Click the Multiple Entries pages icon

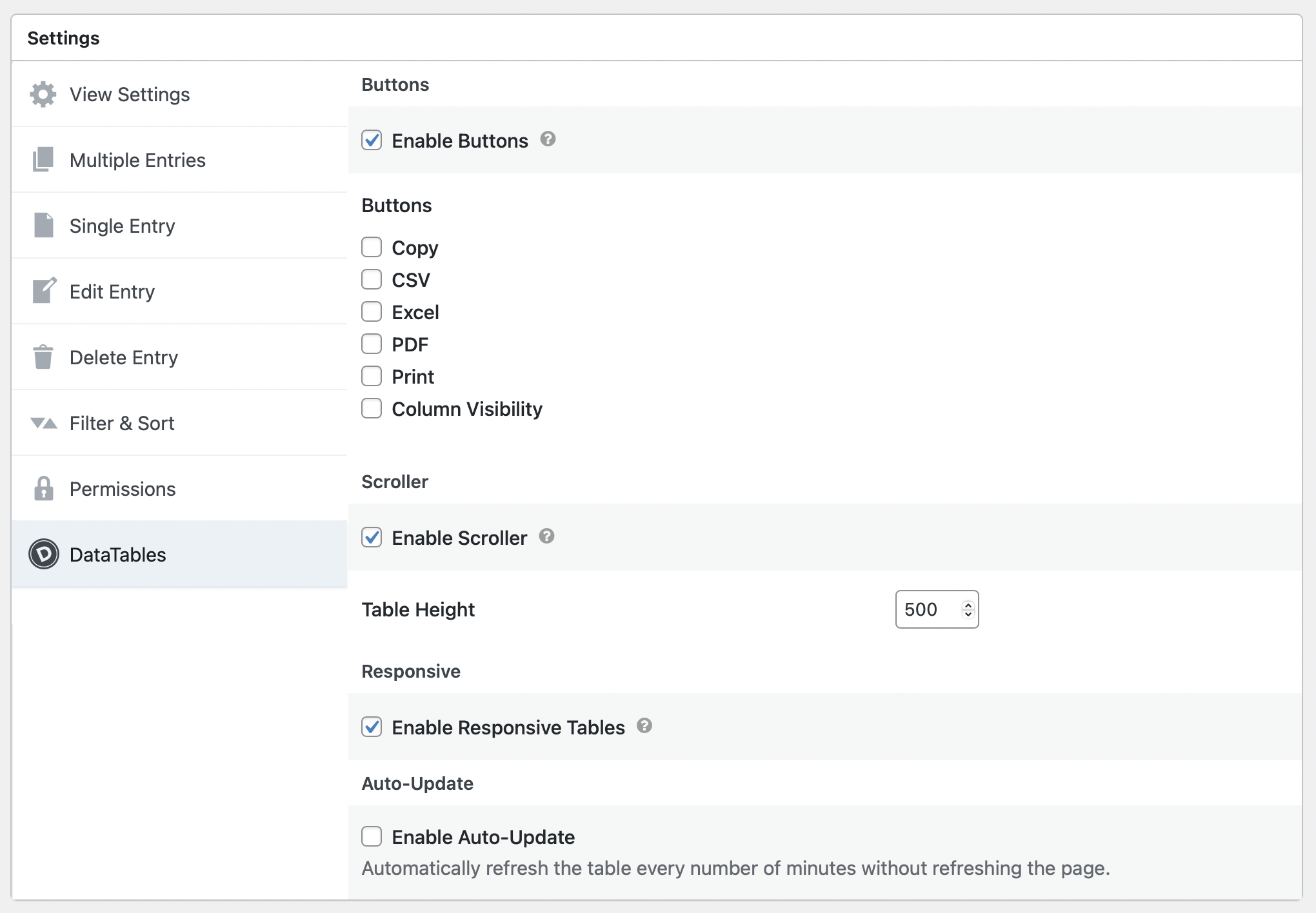[43, 160]
